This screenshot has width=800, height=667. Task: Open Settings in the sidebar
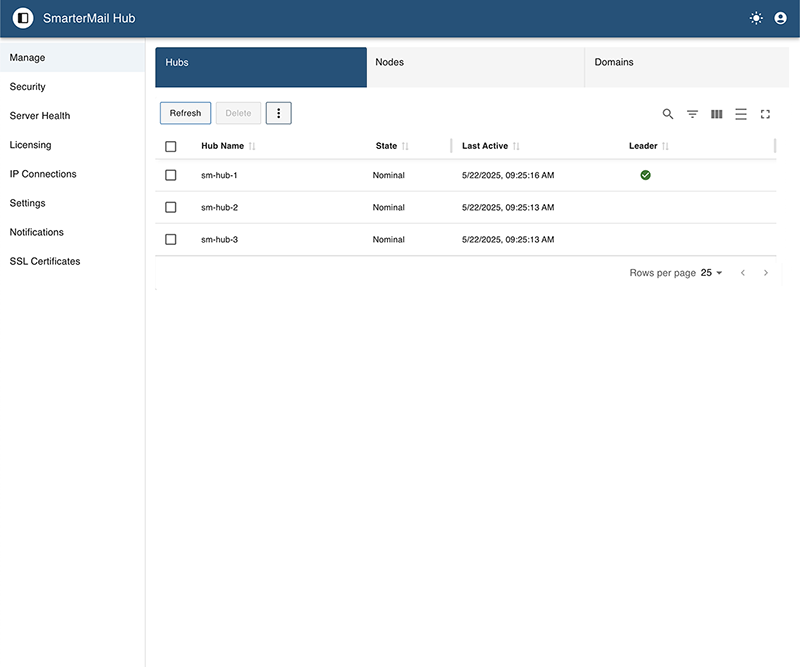coord(72,203)
